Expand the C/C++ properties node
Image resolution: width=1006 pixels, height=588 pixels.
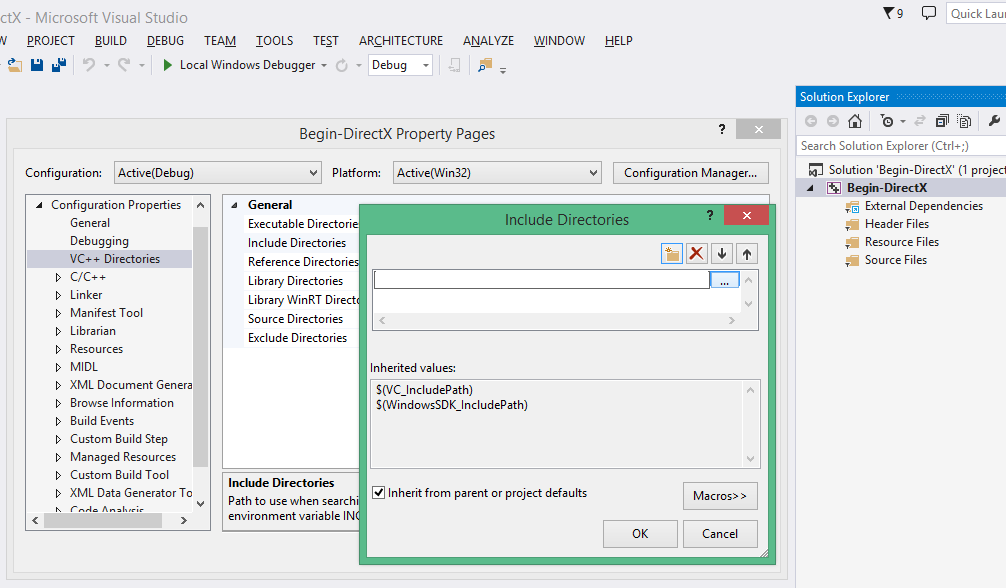(x=58, y=277)
